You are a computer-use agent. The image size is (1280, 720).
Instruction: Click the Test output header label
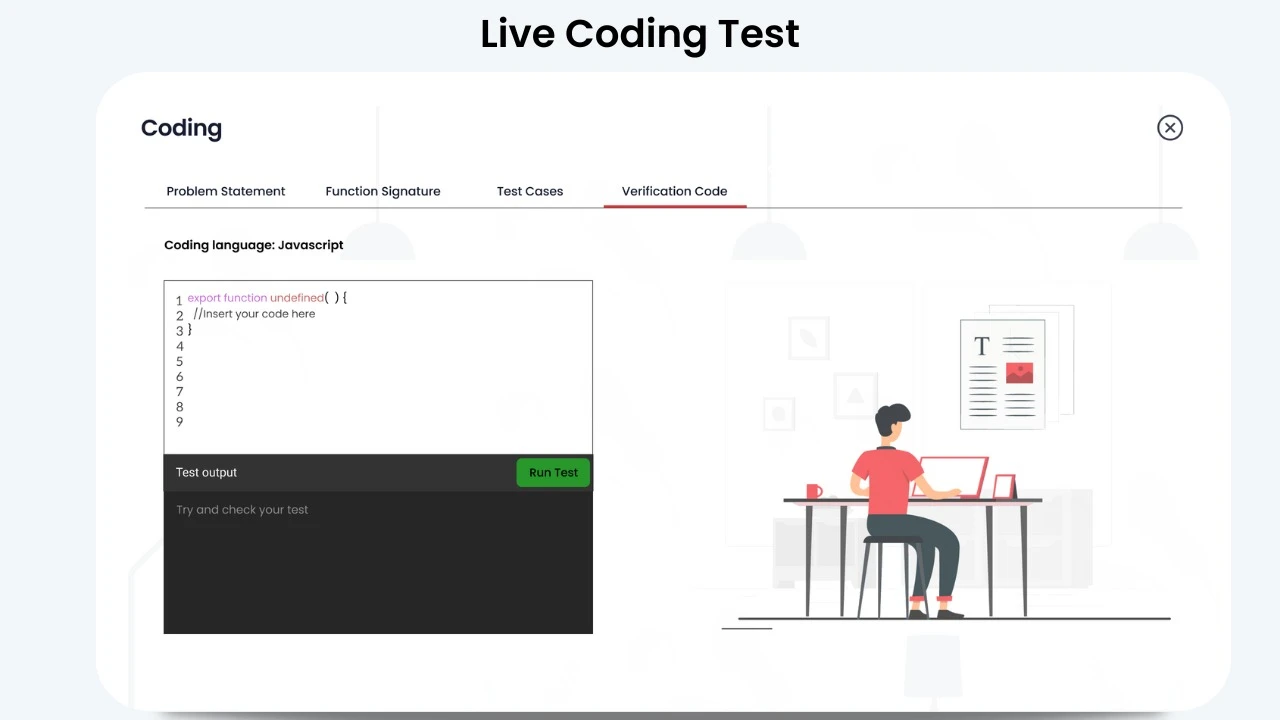coord(206,473)
